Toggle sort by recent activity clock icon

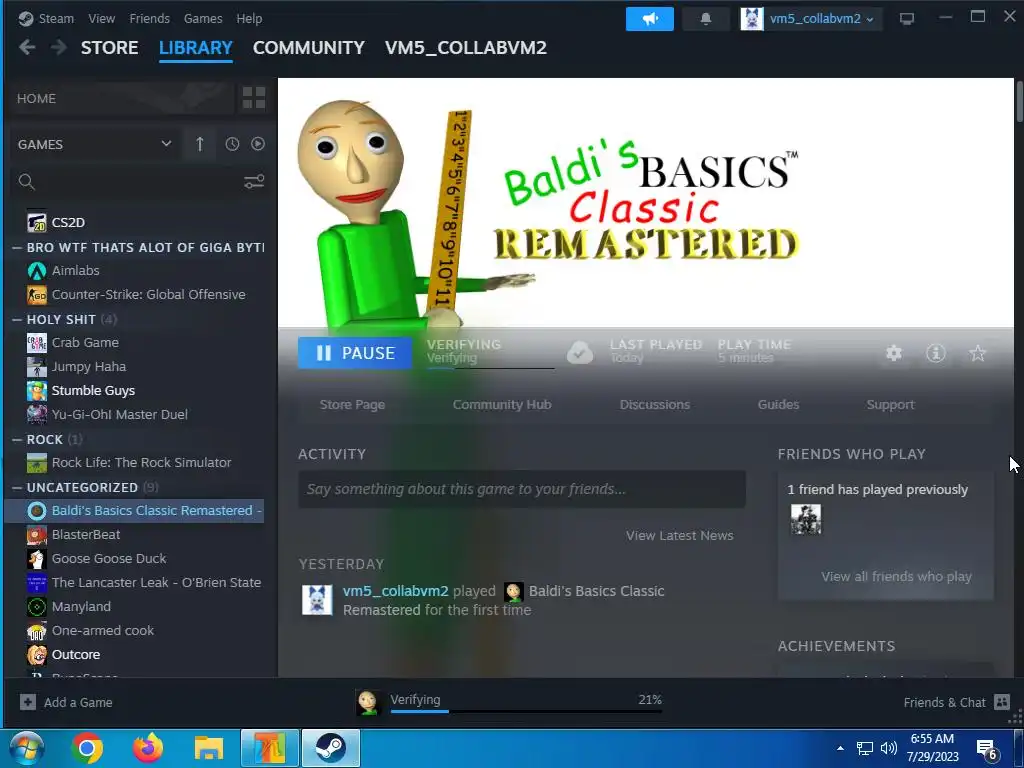[x=232, y=144]
